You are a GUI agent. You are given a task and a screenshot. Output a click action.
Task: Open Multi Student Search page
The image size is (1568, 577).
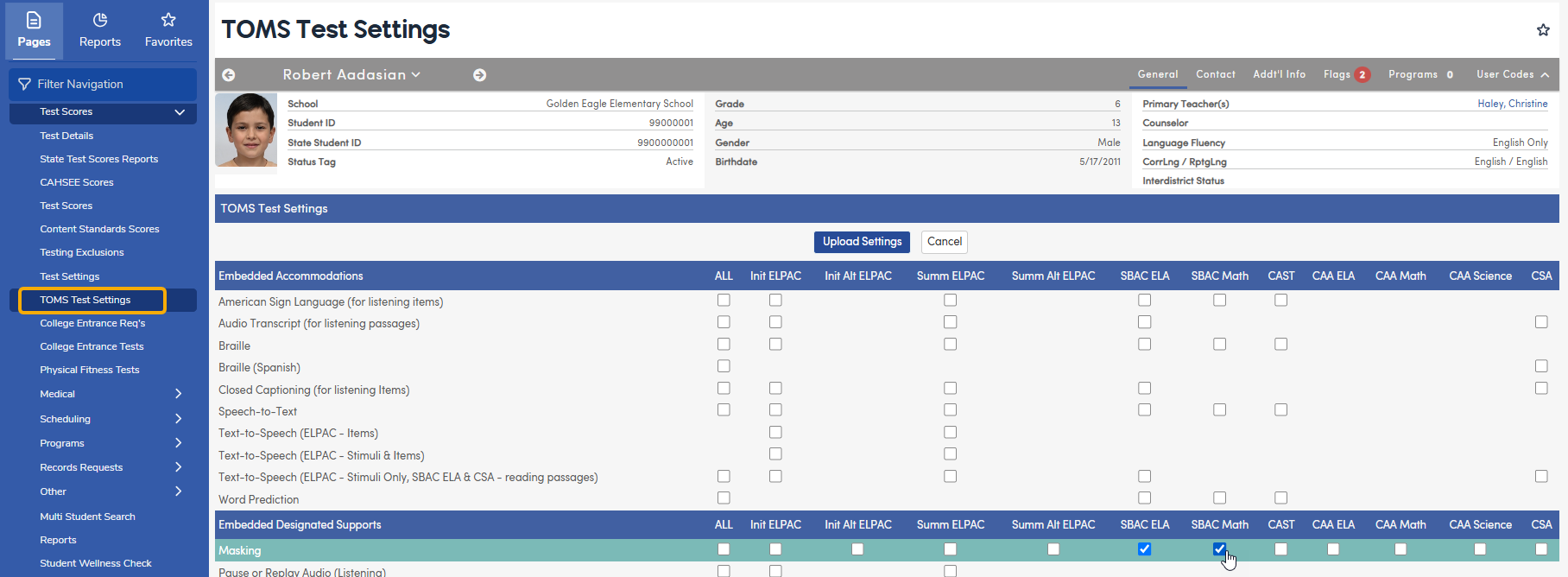pyautogui.click(x=87, y=517)
